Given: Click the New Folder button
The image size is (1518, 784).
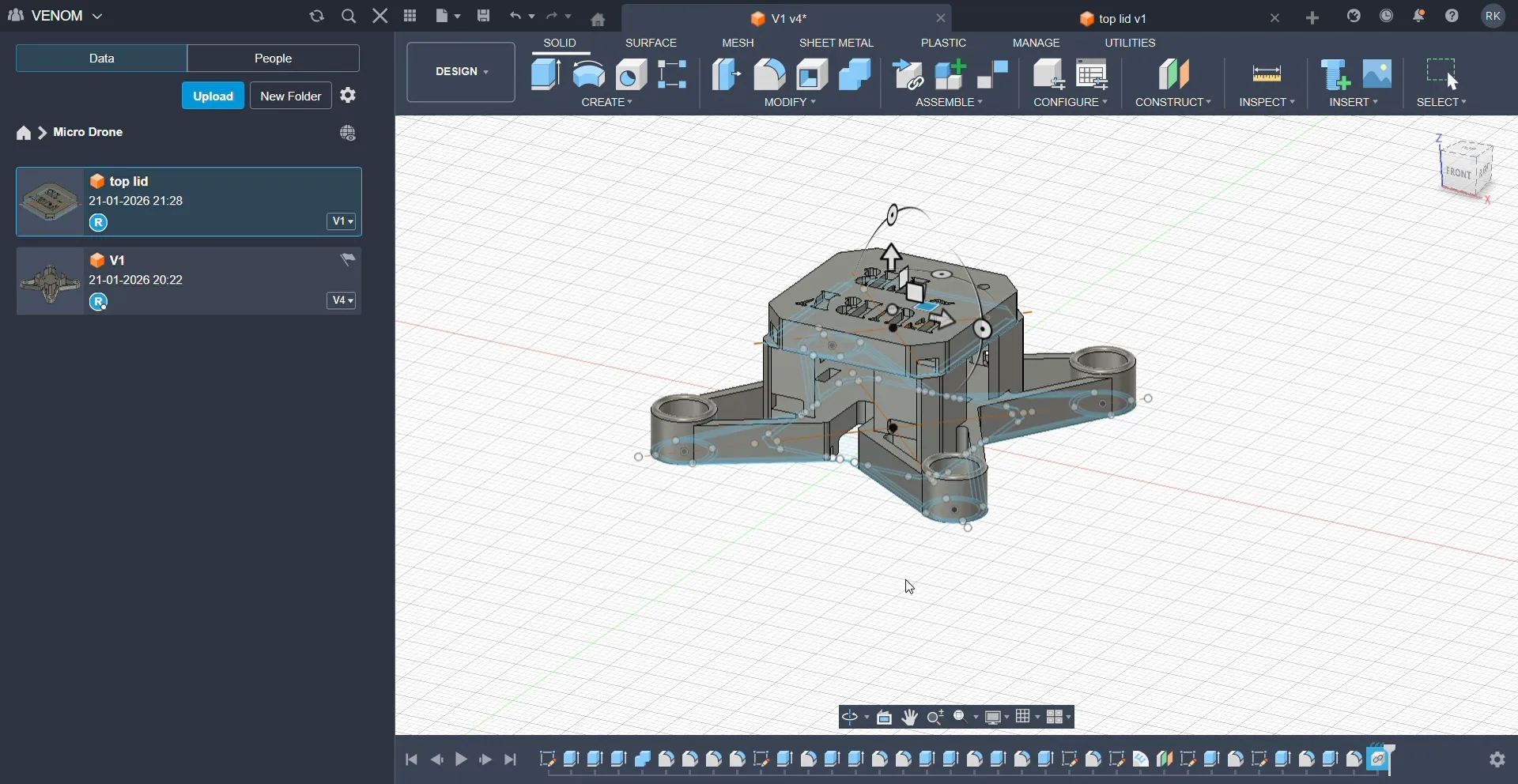Looking at the screenshot, I should pyautogui.click(x=291, y=96).
